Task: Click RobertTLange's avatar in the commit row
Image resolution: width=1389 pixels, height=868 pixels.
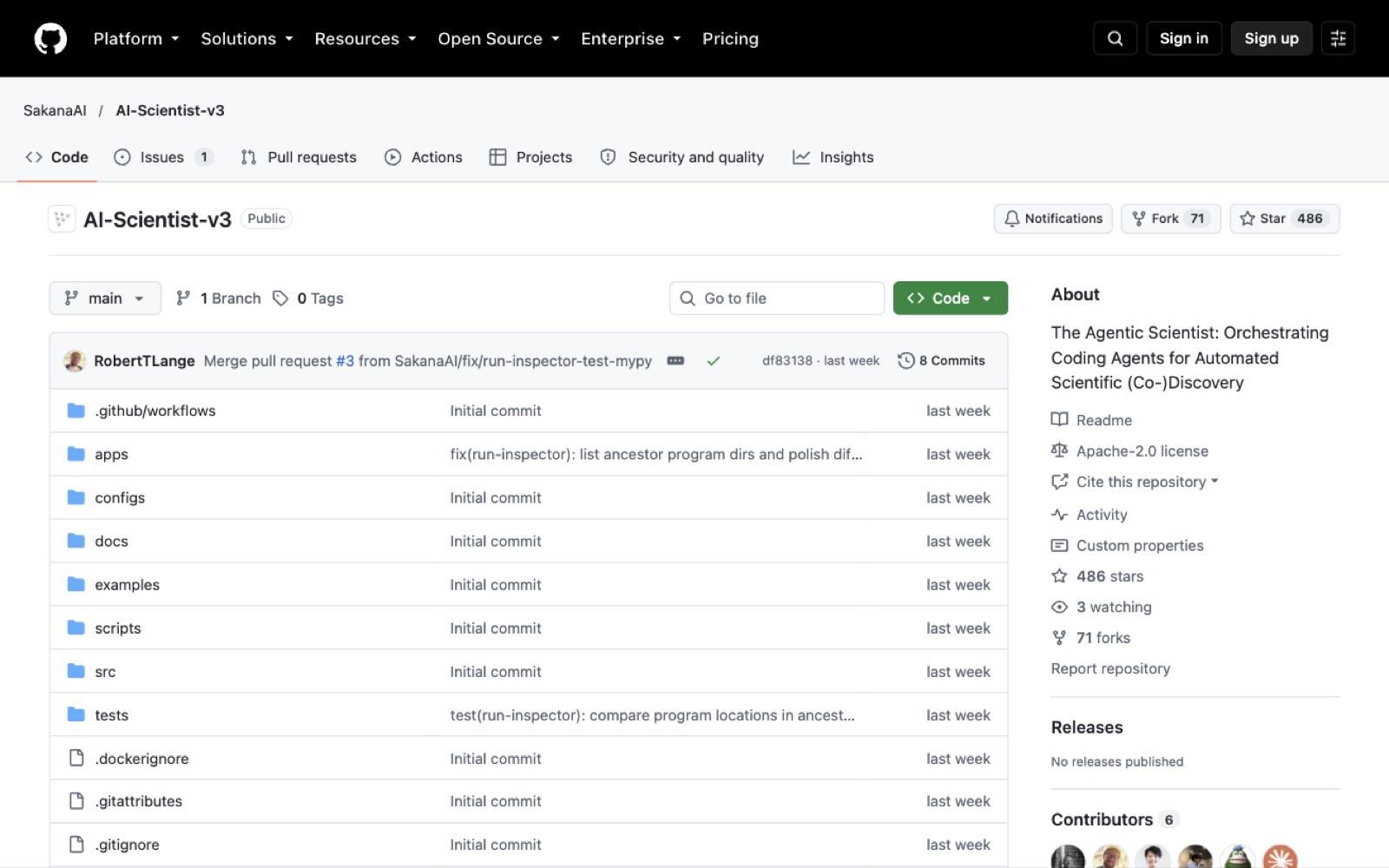Action: pos(75,361)
